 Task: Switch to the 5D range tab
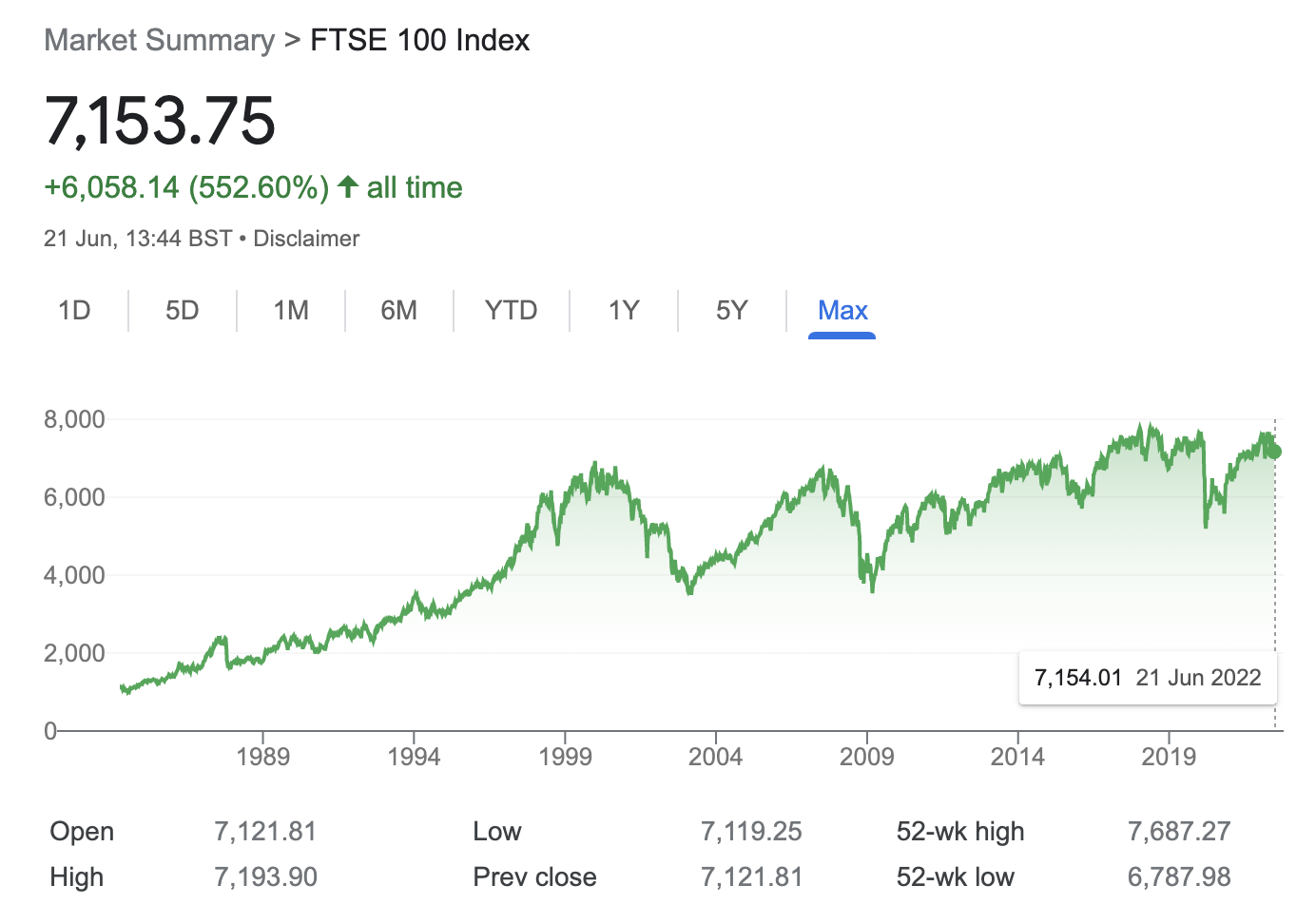click(x=182, y=311)
